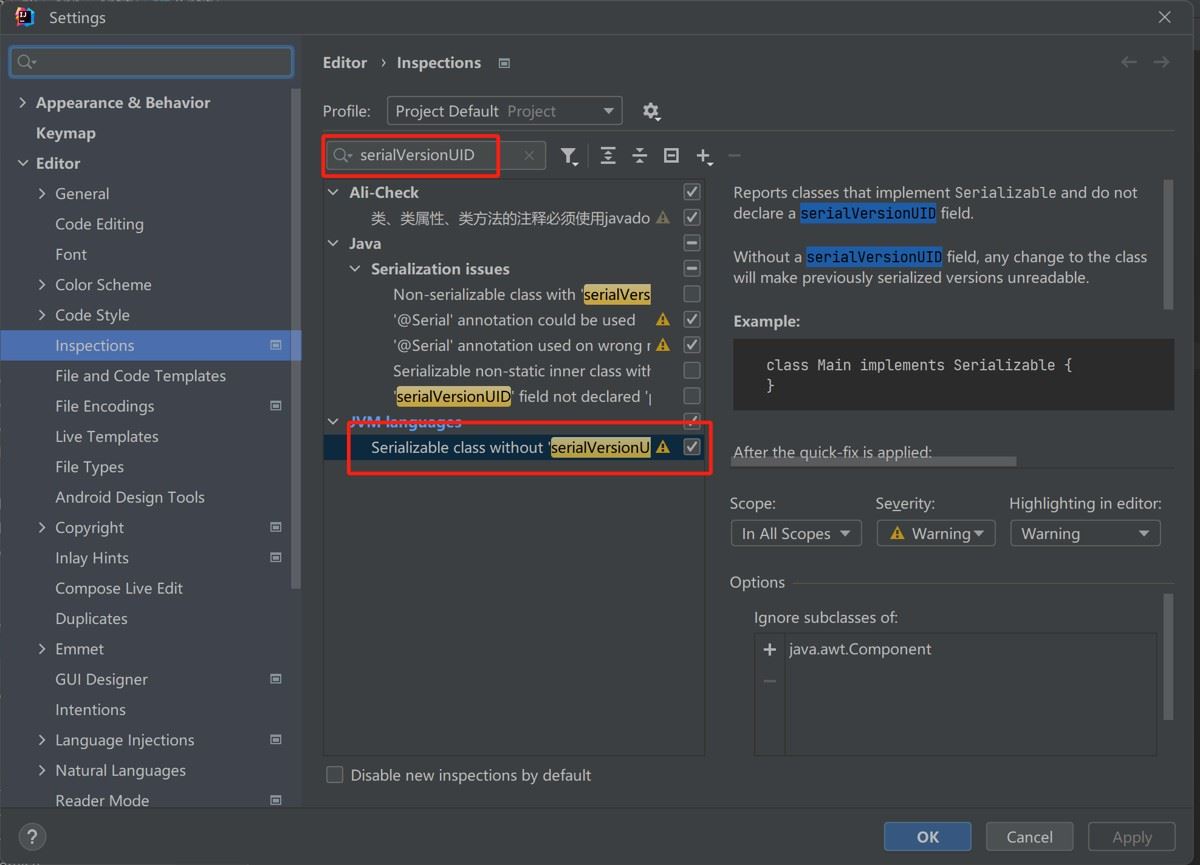This screenshot has width=1200, height=865.
Task: Toggle Disable new inspections by default
Action: [x=335, y=775]
